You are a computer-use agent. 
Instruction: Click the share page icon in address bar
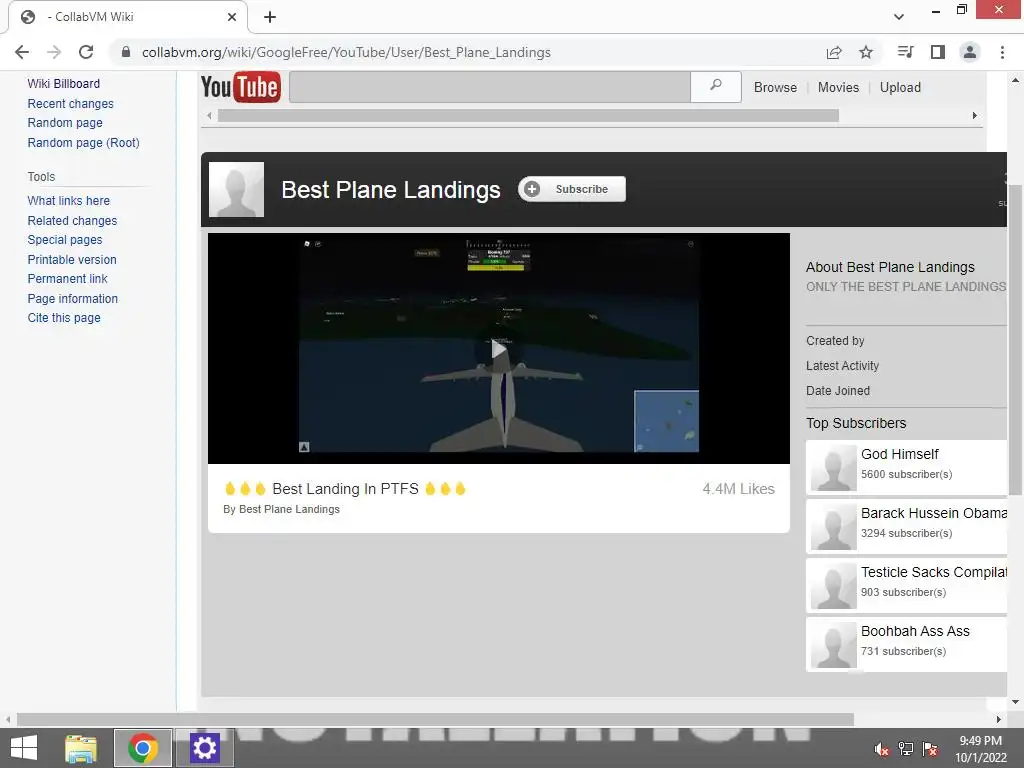coord(834,52)
